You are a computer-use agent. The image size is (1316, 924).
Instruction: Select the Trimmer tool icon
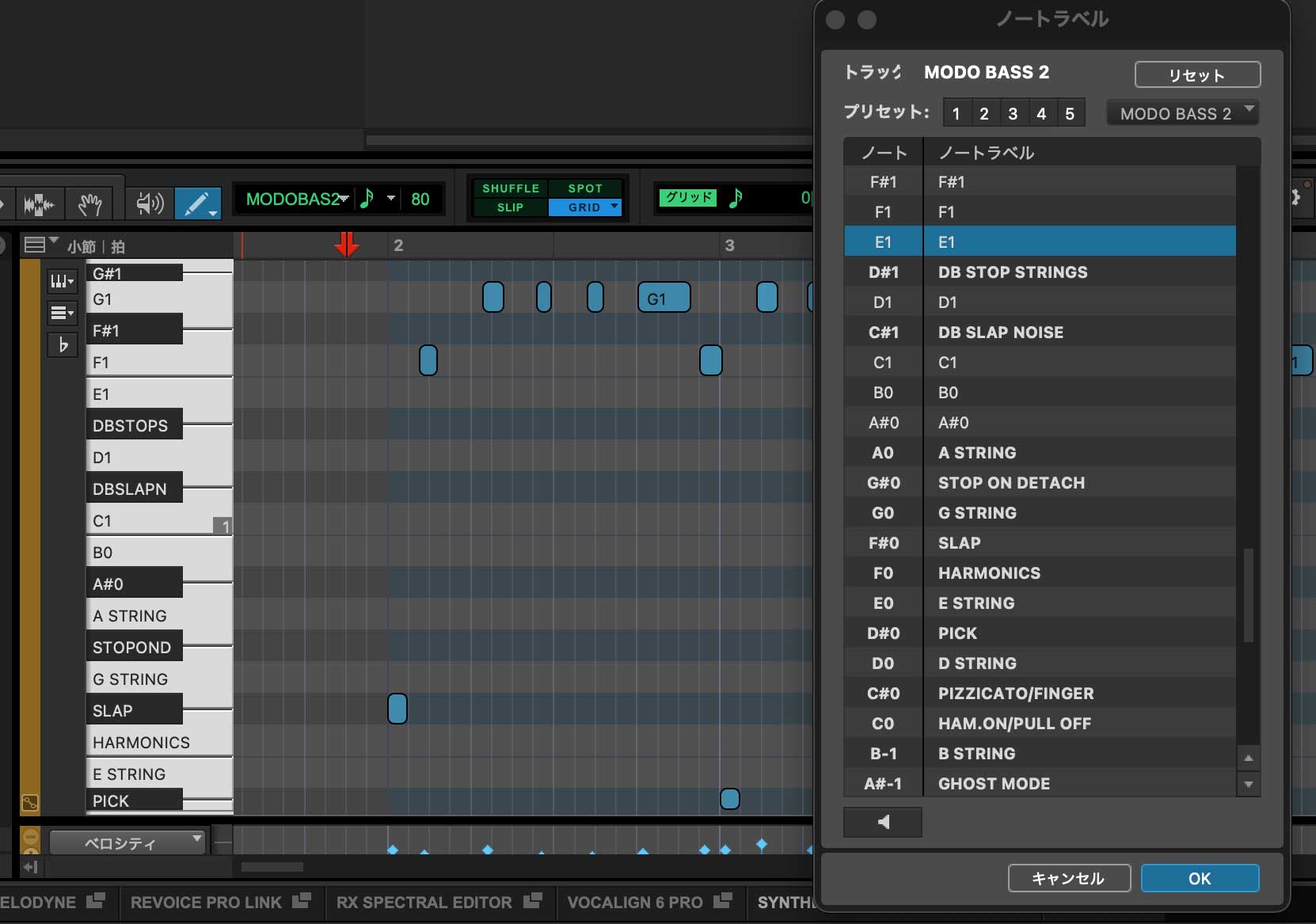click(x=39, y=204)
